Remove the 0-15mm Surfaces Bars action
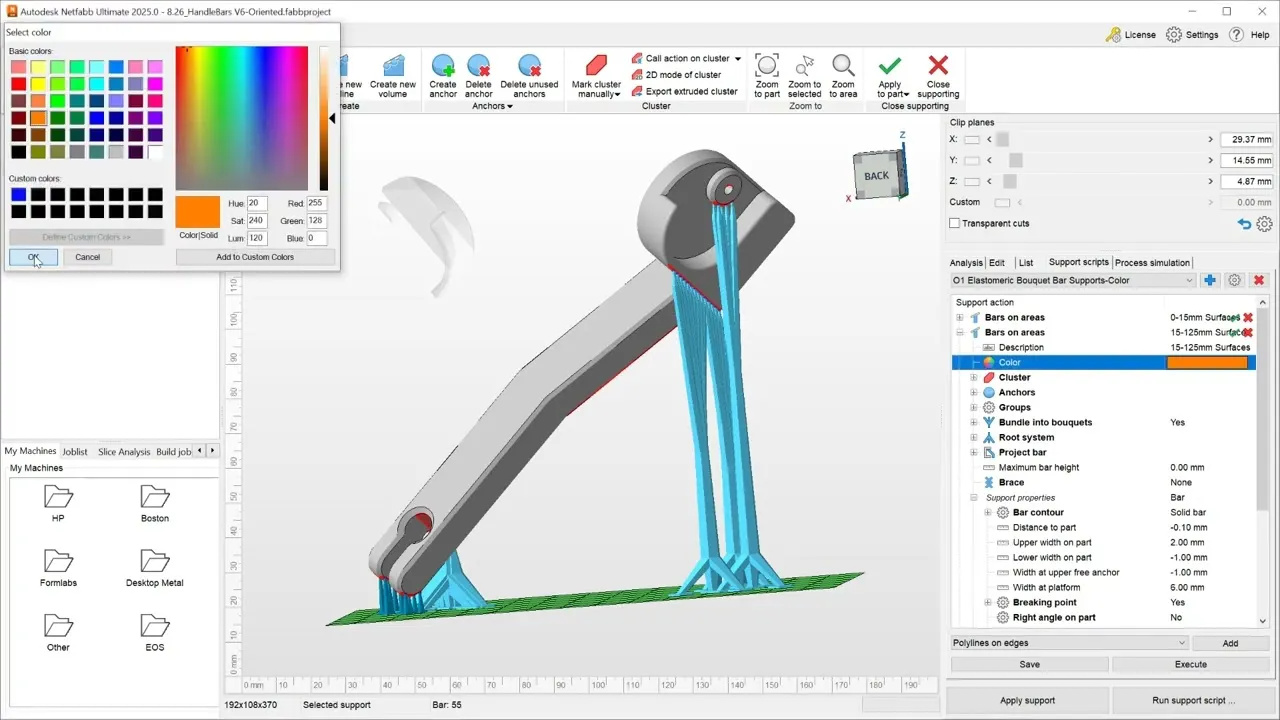The height and width of the screenshot is (720, 1280). tap(1248, 318)
